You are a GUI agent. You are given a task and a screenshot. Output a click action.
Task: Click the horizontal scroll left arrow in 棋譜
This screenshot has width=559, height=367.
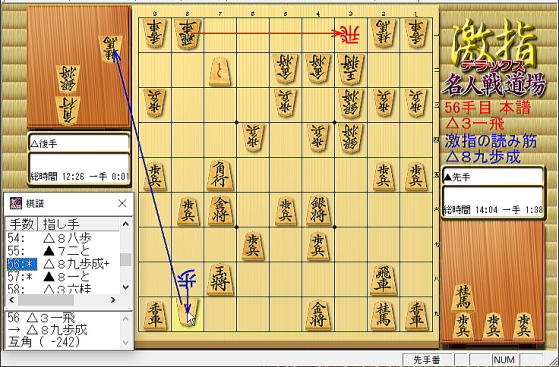pos(12,300)
